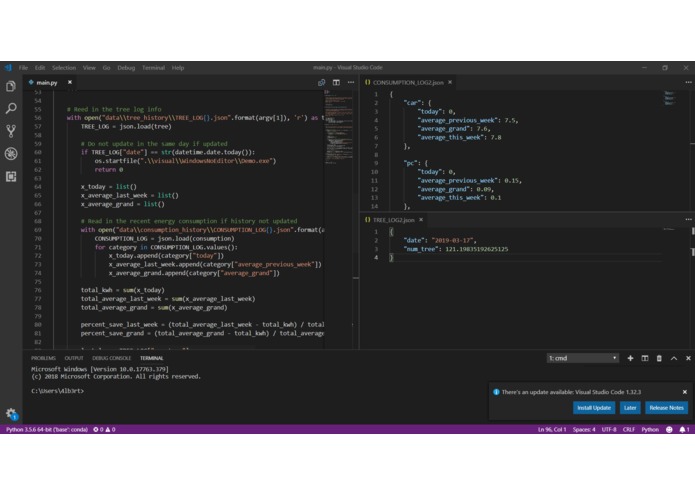
Task: Open the Explorer view in activity bar
Action: (x=11, y=86)
